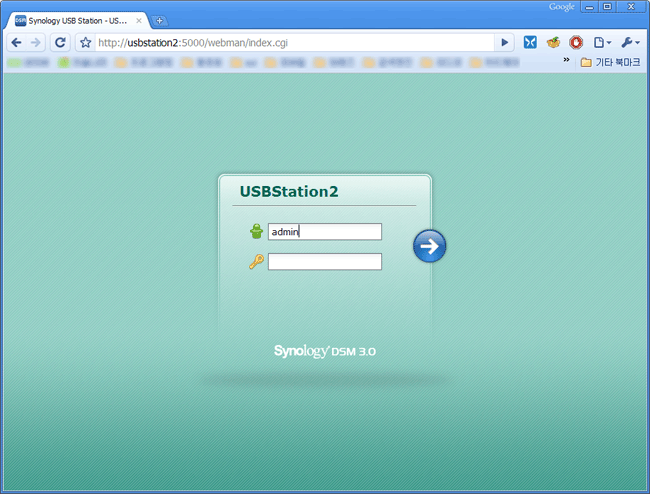Open the page menu dropdown
This screenshot has width=650, height=494.
click(602, 42)
